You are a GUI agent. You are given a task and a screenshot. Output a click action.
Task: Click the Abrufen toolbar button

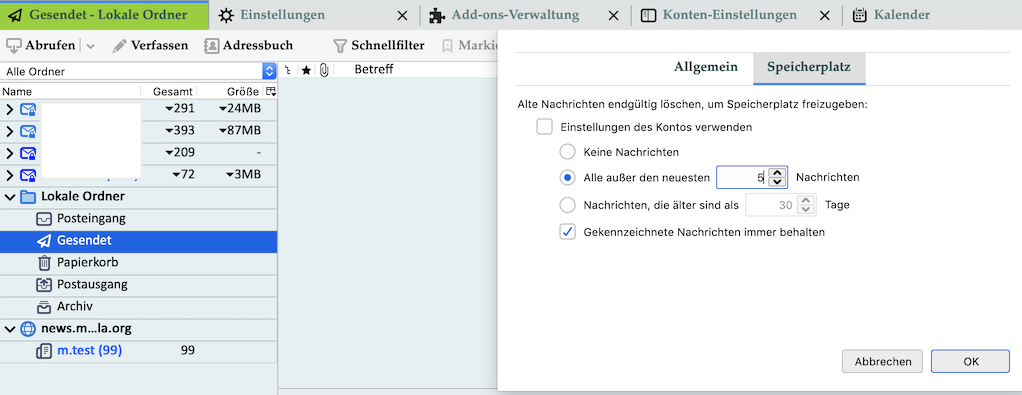[x=40, y=46]
